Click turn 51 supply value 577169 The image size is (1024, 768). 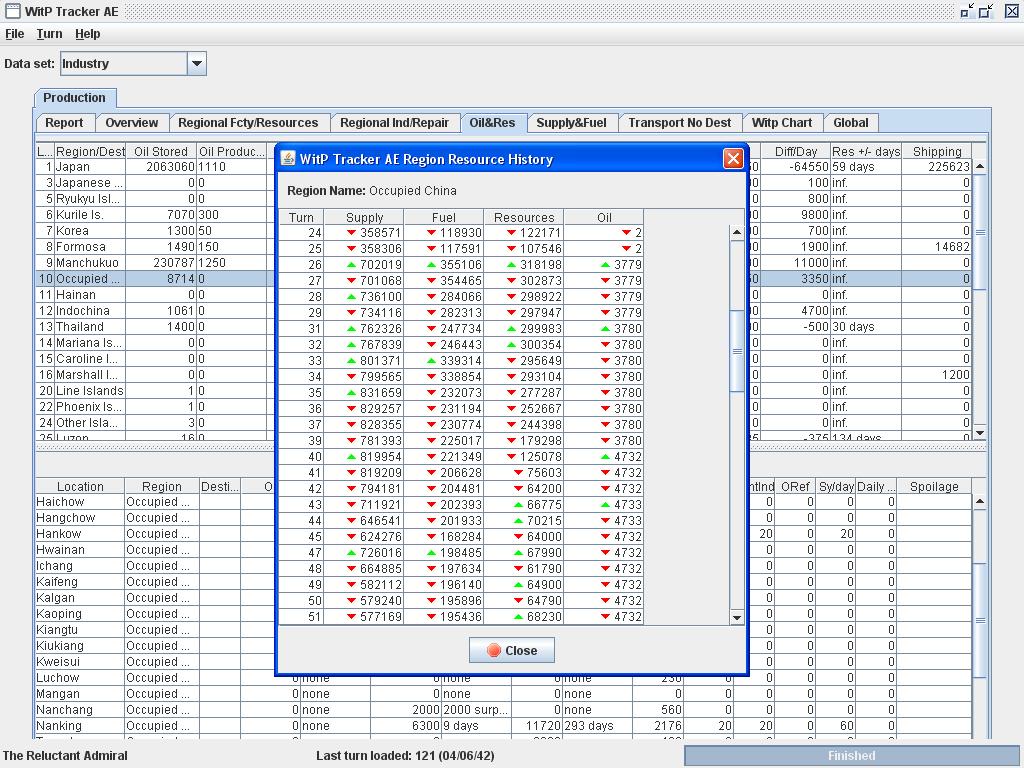click(381, 616)
